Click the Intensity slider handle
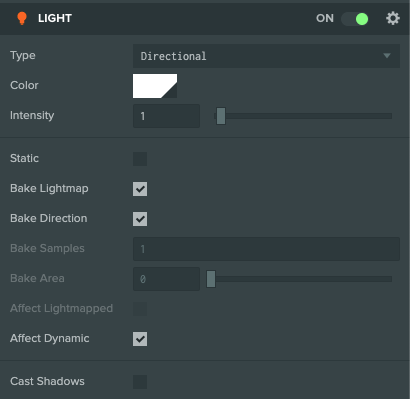This screenshot has height=399, width=410. coord(221,116)
